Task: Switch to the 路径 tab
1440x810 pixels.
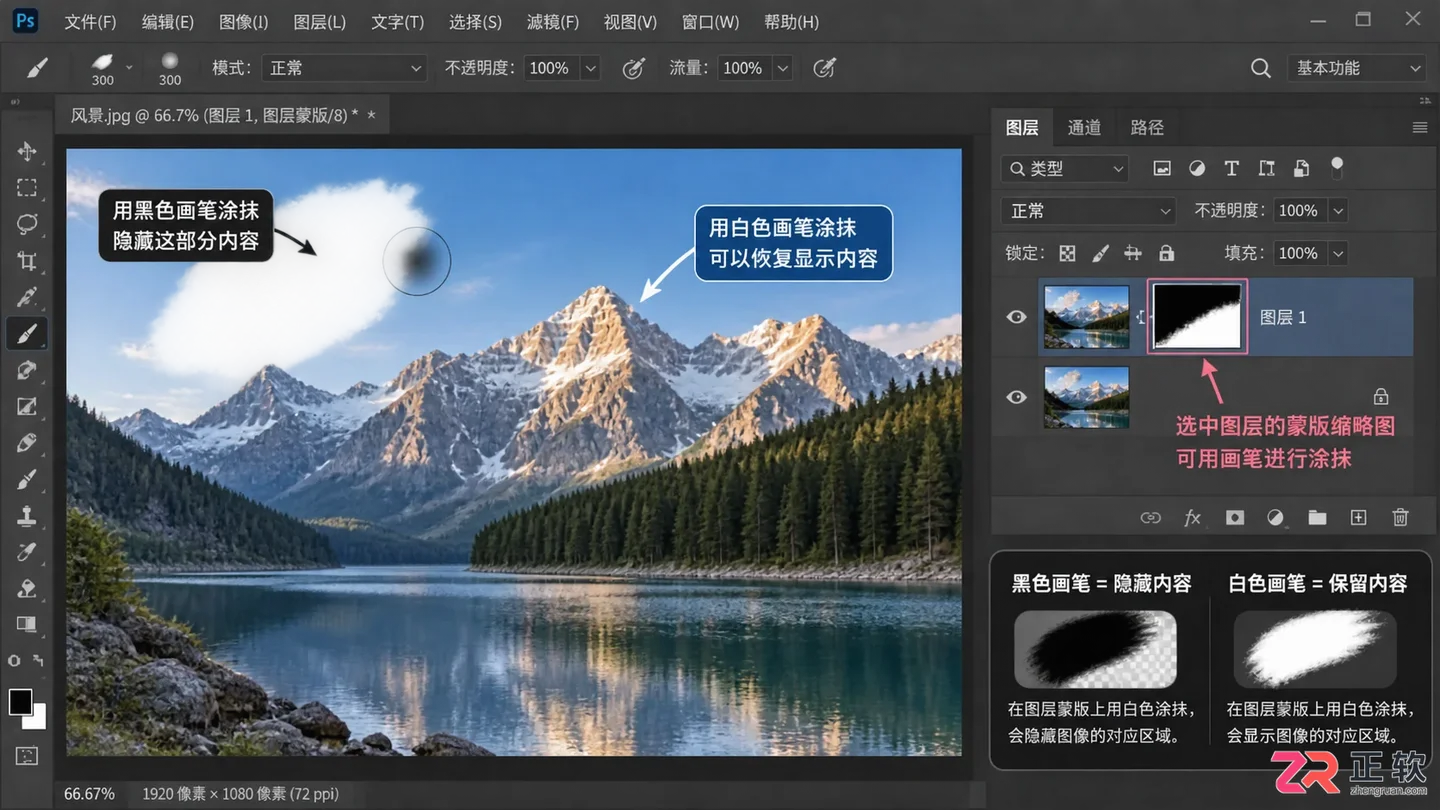Action: [1147, 127]
